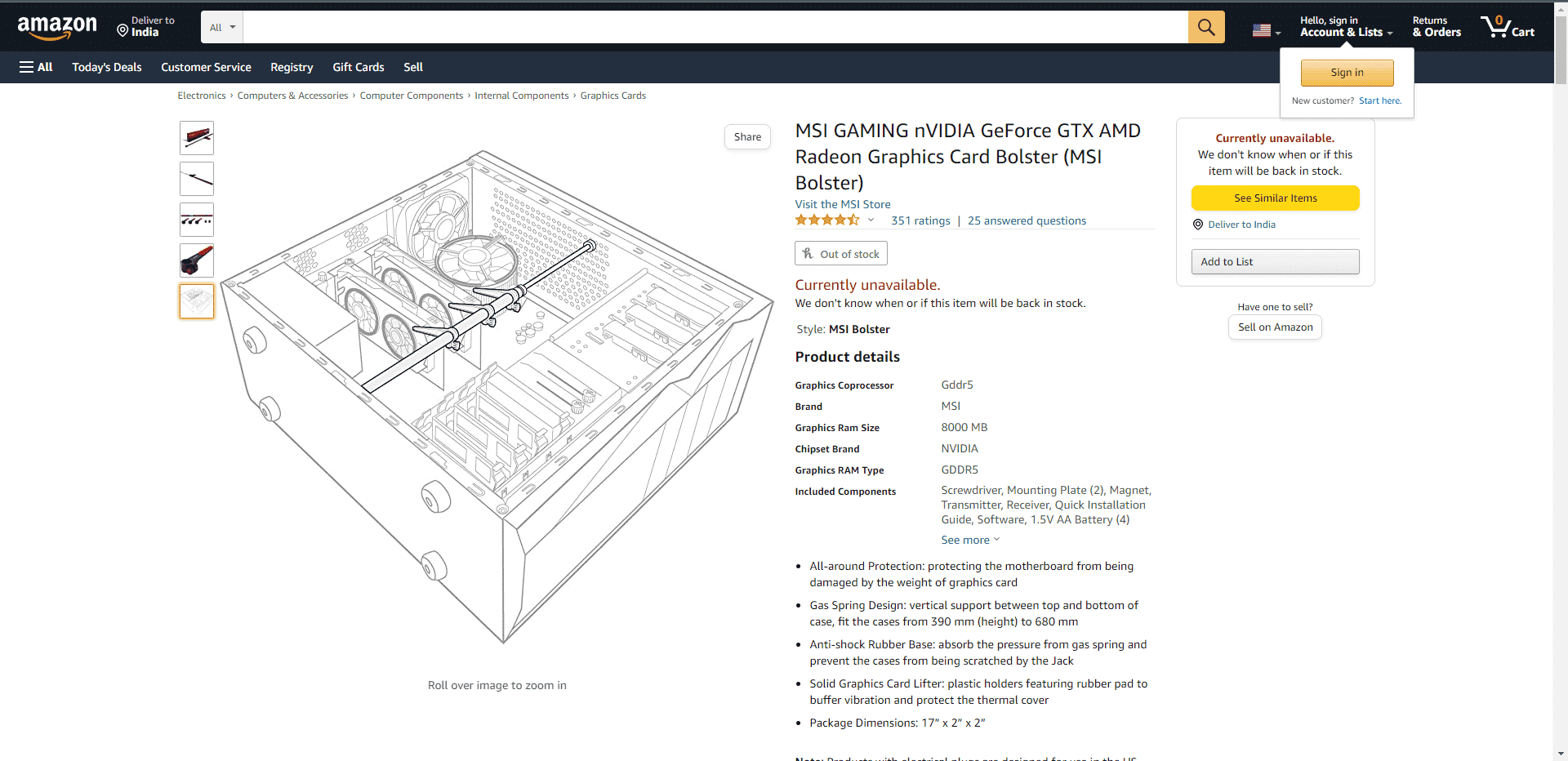Click main PC case diagram image
Viewport: 1568px width, 761px height.
[x=497, y=396]
